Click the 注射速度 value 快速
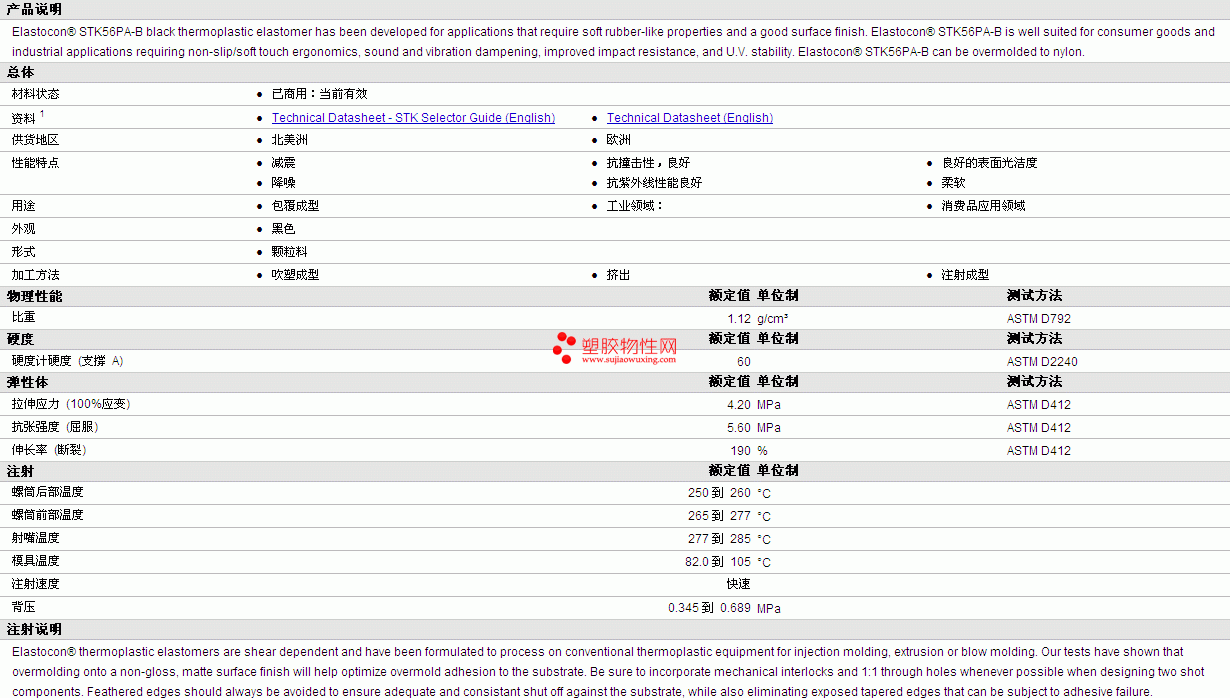This screenshot has width=1230, height=698. [x=739, y=584]
